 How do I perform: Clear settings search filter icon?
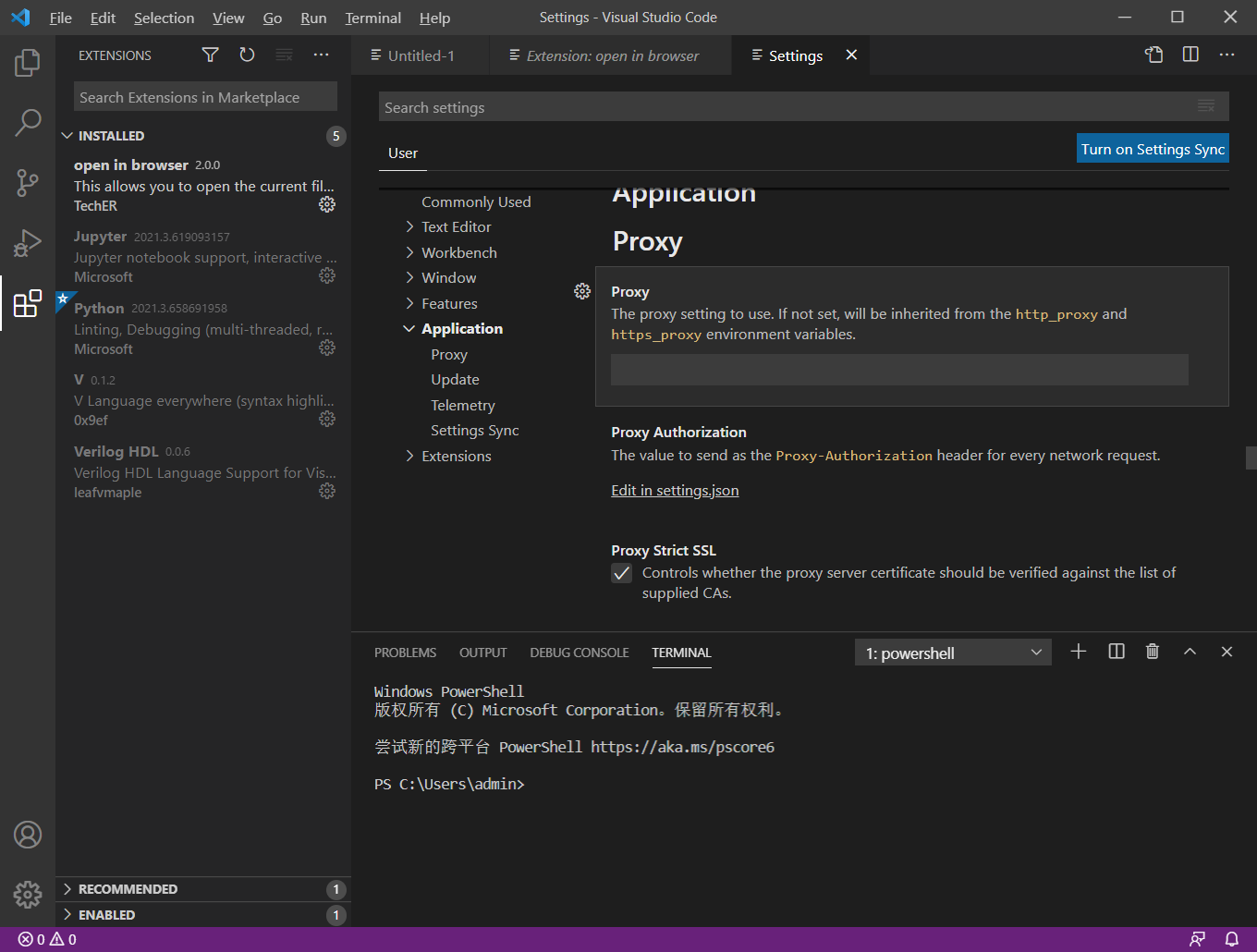[1206, 106]
